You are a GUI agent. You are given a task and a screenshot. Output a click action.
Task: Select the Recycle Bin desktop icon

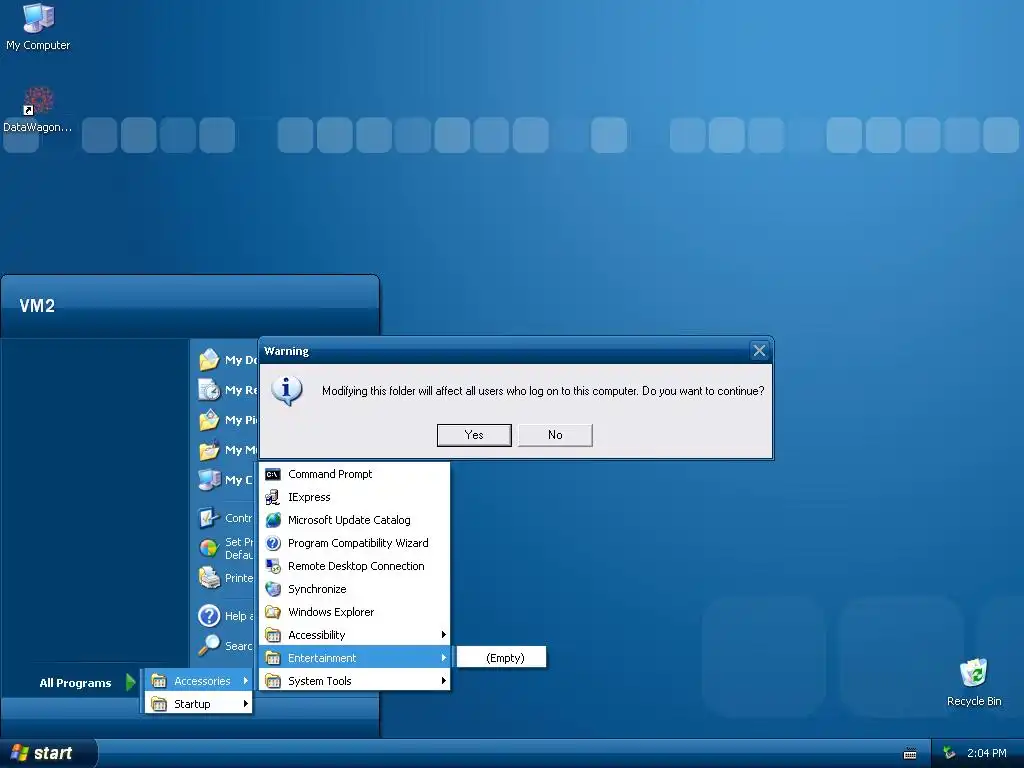click(973, 673)
